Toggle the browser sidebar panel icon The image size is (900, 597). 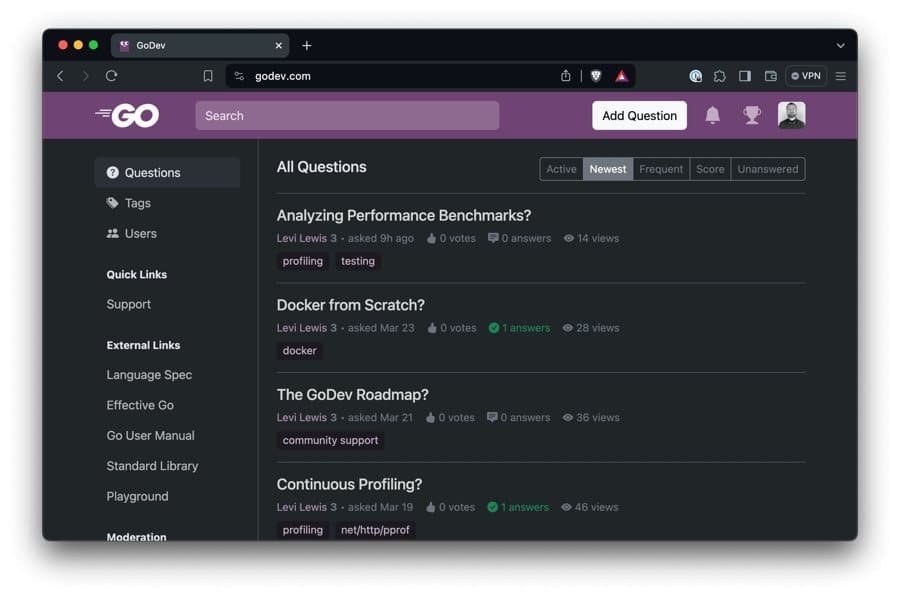pyautogui.click(x=745, y=76)
